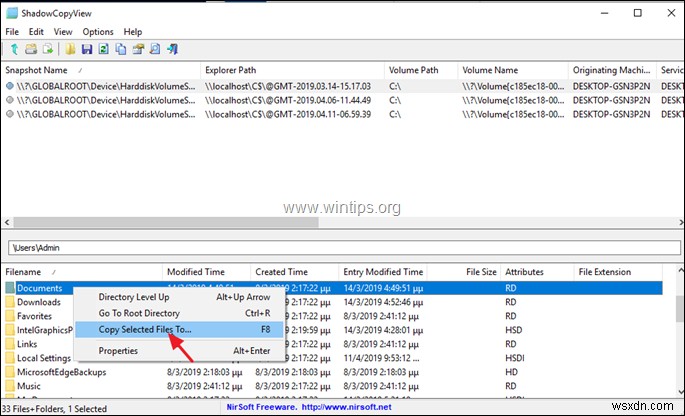Click the file list scroll-down arrow
685x416 pixels.
[680, 391]
